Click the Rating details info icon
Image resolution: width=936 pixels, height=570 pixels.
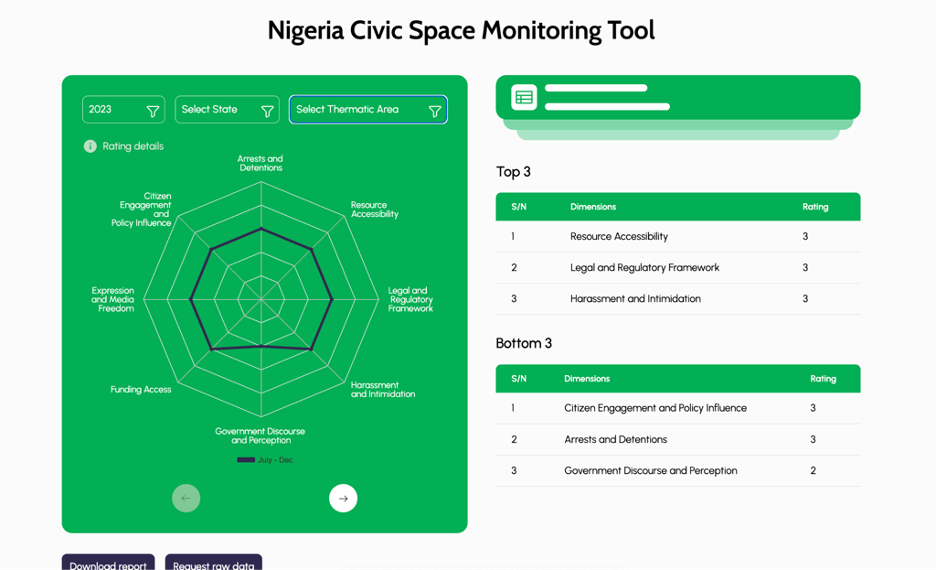[90, 146]
